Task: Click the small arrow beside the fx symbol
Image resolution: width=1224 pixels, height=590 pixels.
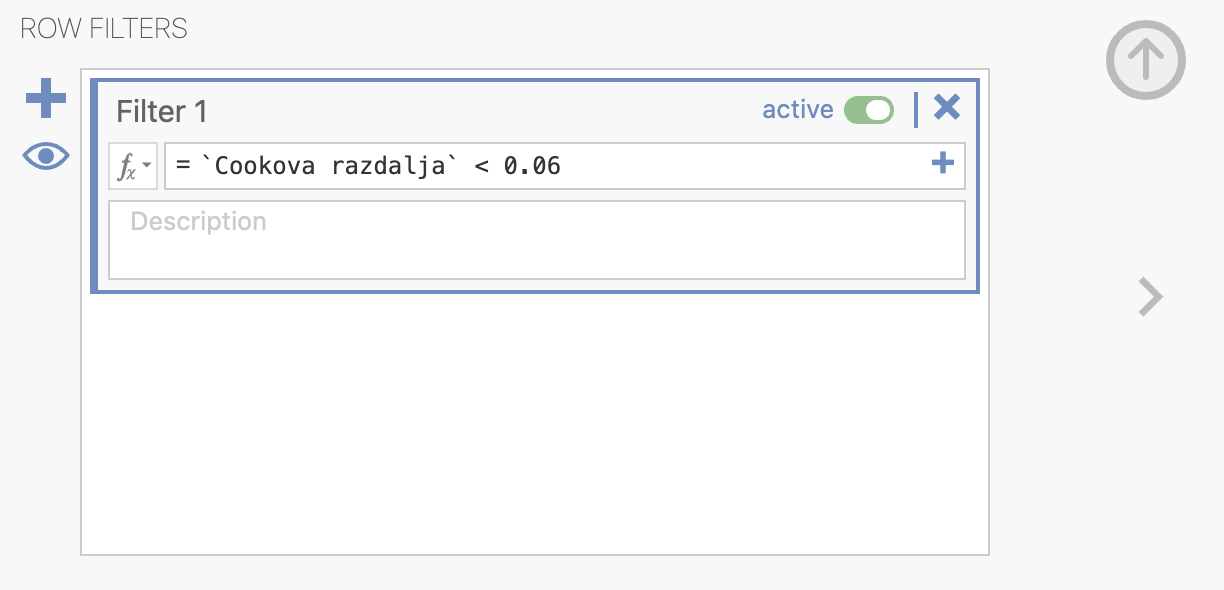Action: tap(148, 164)
